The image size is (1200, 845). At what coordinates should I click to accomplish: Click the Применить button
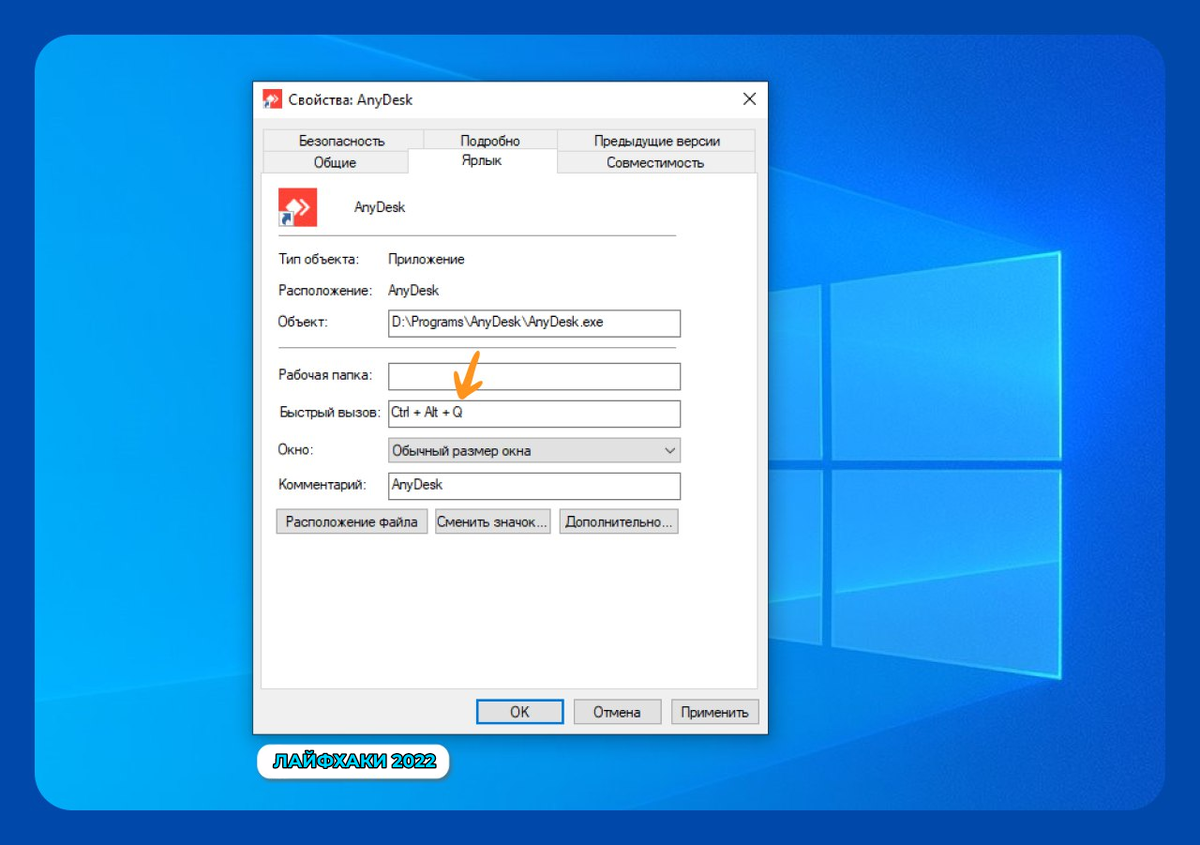[715, 712]
